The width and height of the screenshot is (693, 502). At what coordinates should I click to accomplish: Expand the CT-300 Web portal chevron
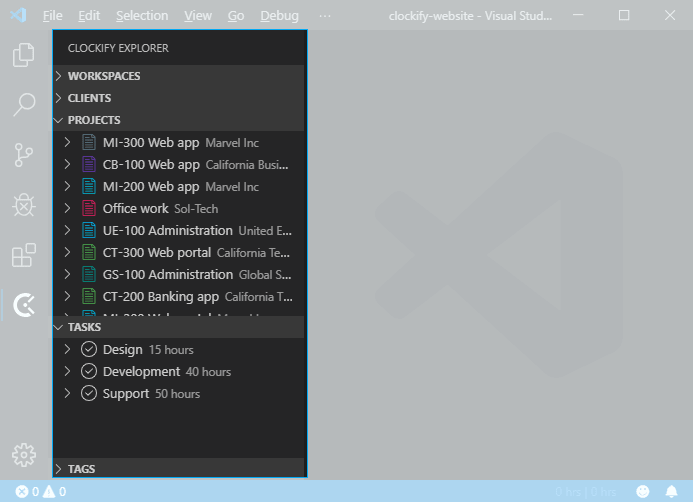point(67,253)
